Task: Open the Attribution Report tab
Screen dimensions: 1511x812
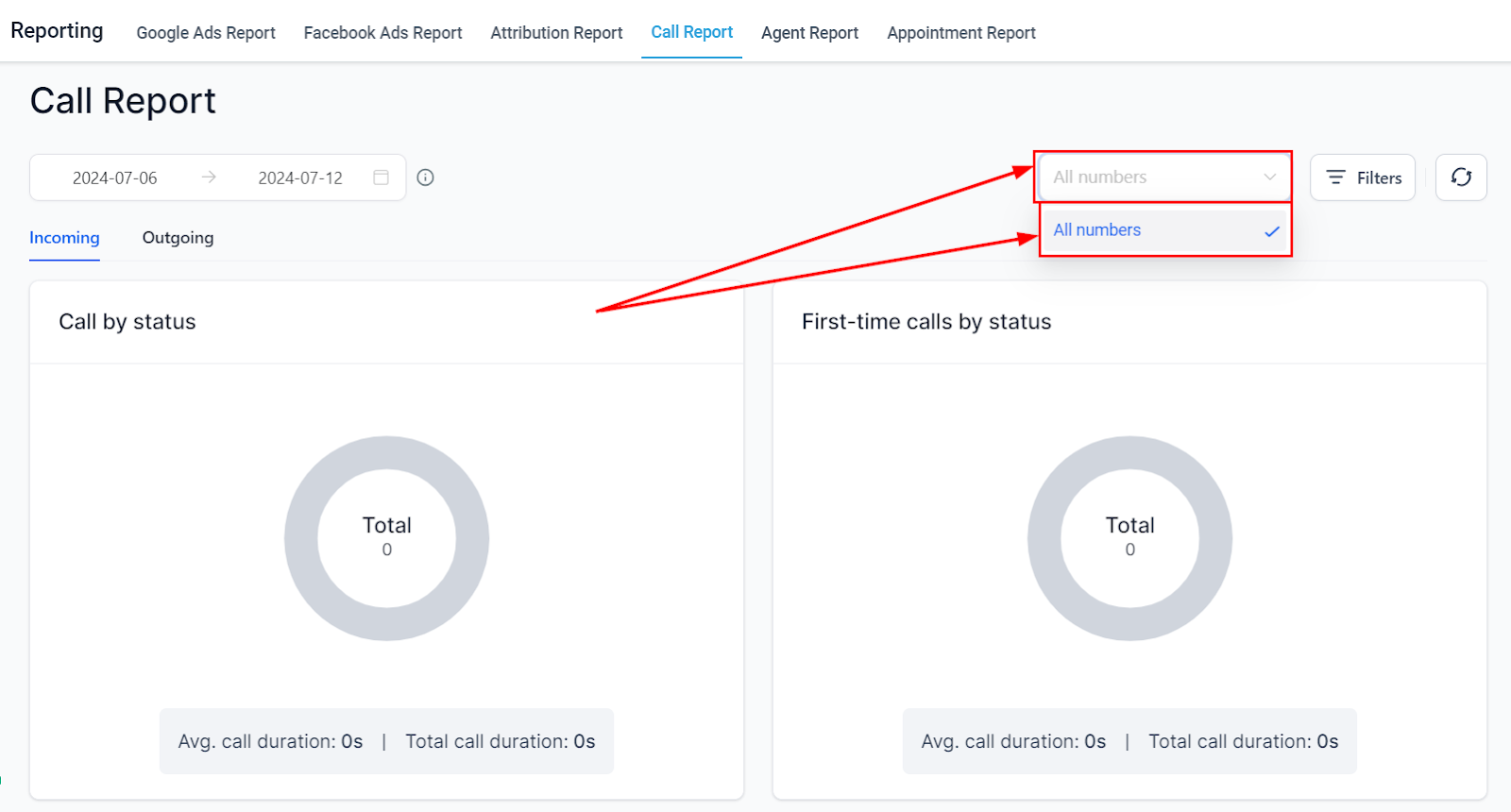Action: point(556,33)
